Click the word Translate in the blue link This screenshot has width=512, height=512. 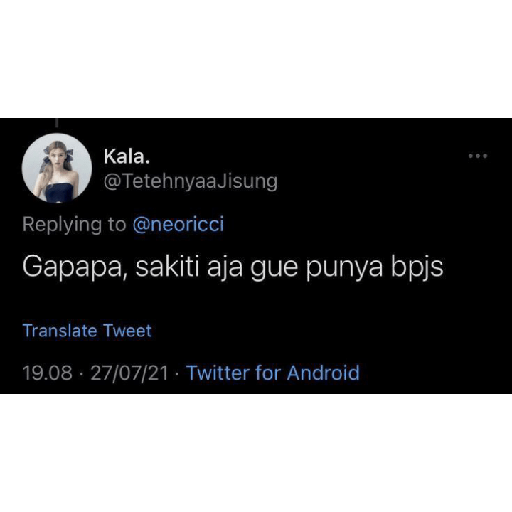(59, 331)
